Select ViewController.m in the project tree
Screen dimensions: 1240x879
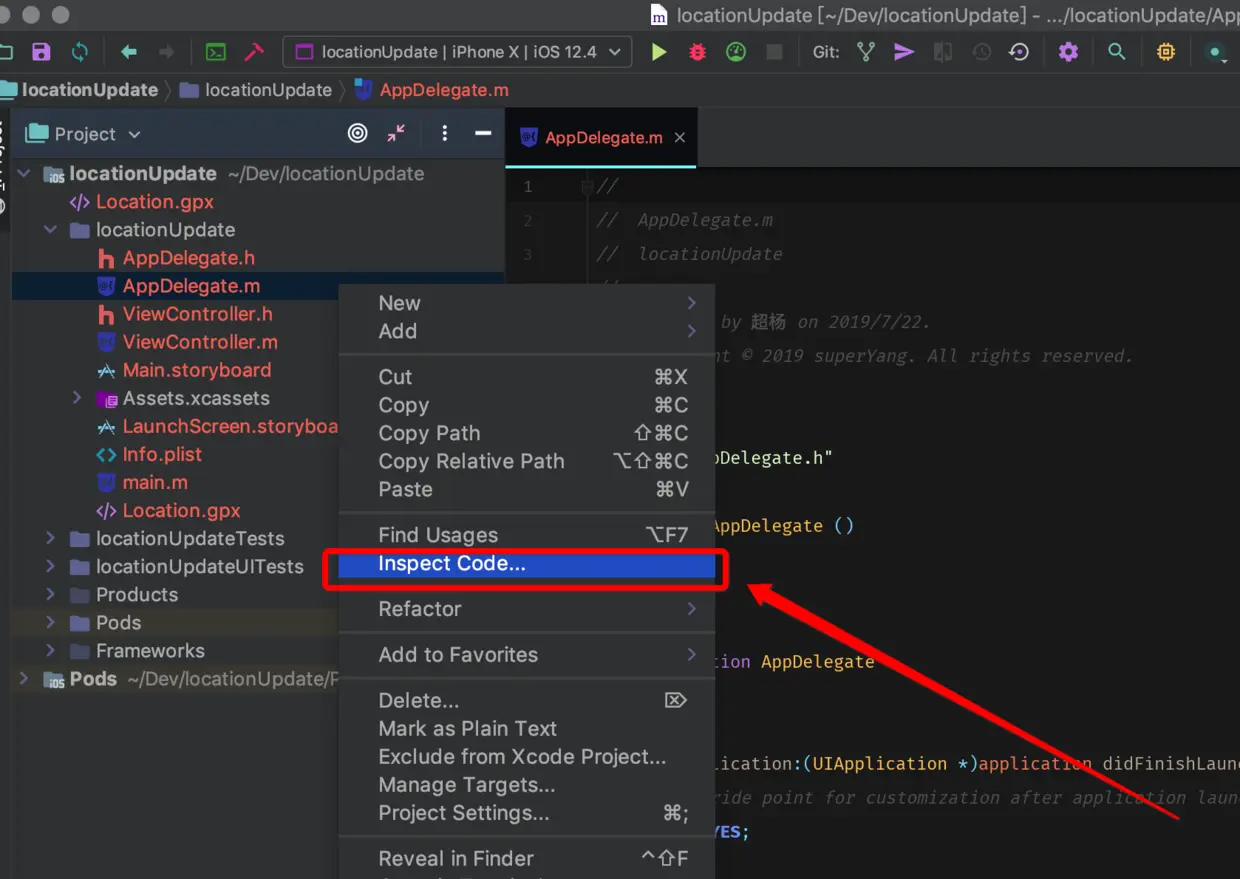click(200, 342)
